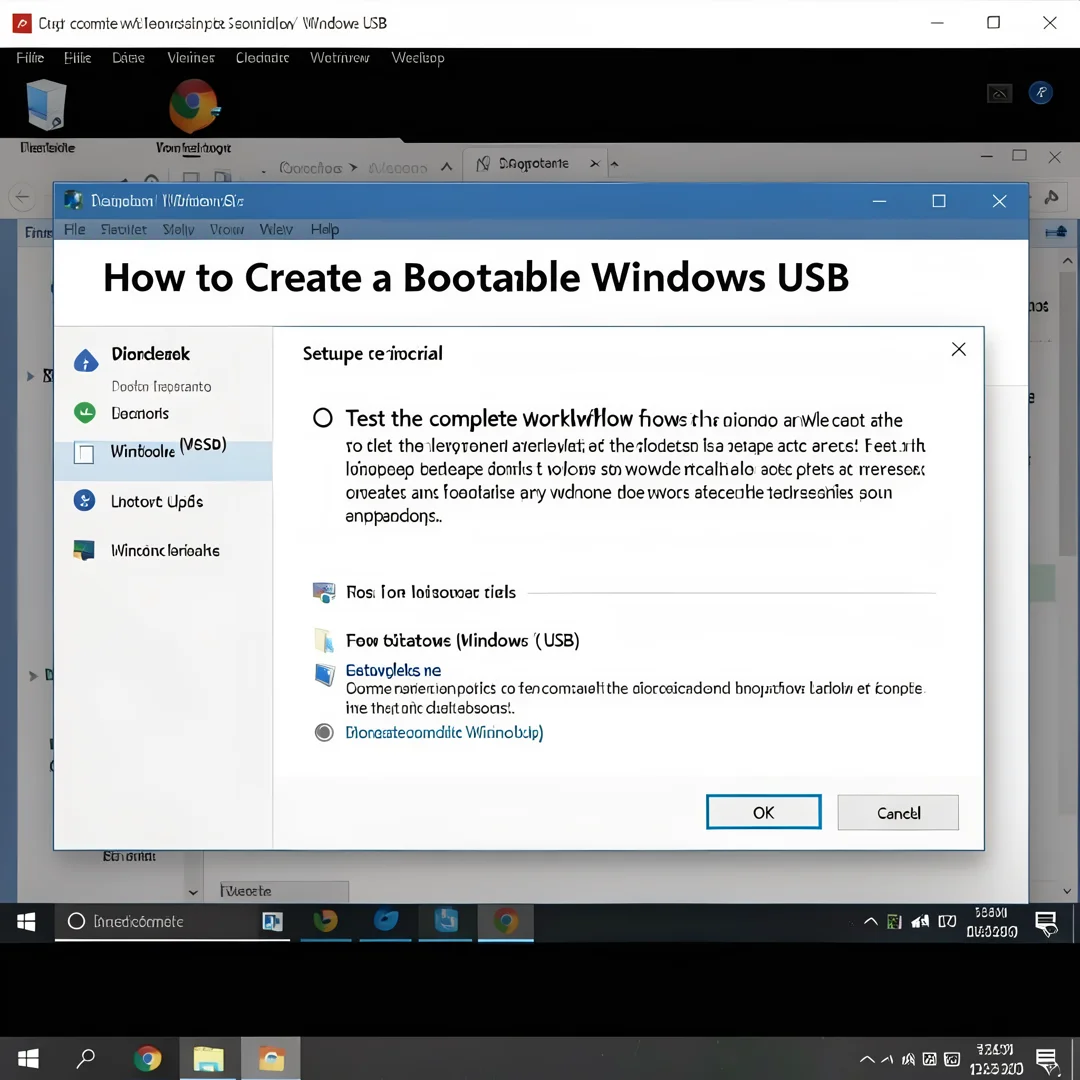1080x1080 pixels.
Task: Click the scroll-up arrow of the background window
Action: [1067, 261]
